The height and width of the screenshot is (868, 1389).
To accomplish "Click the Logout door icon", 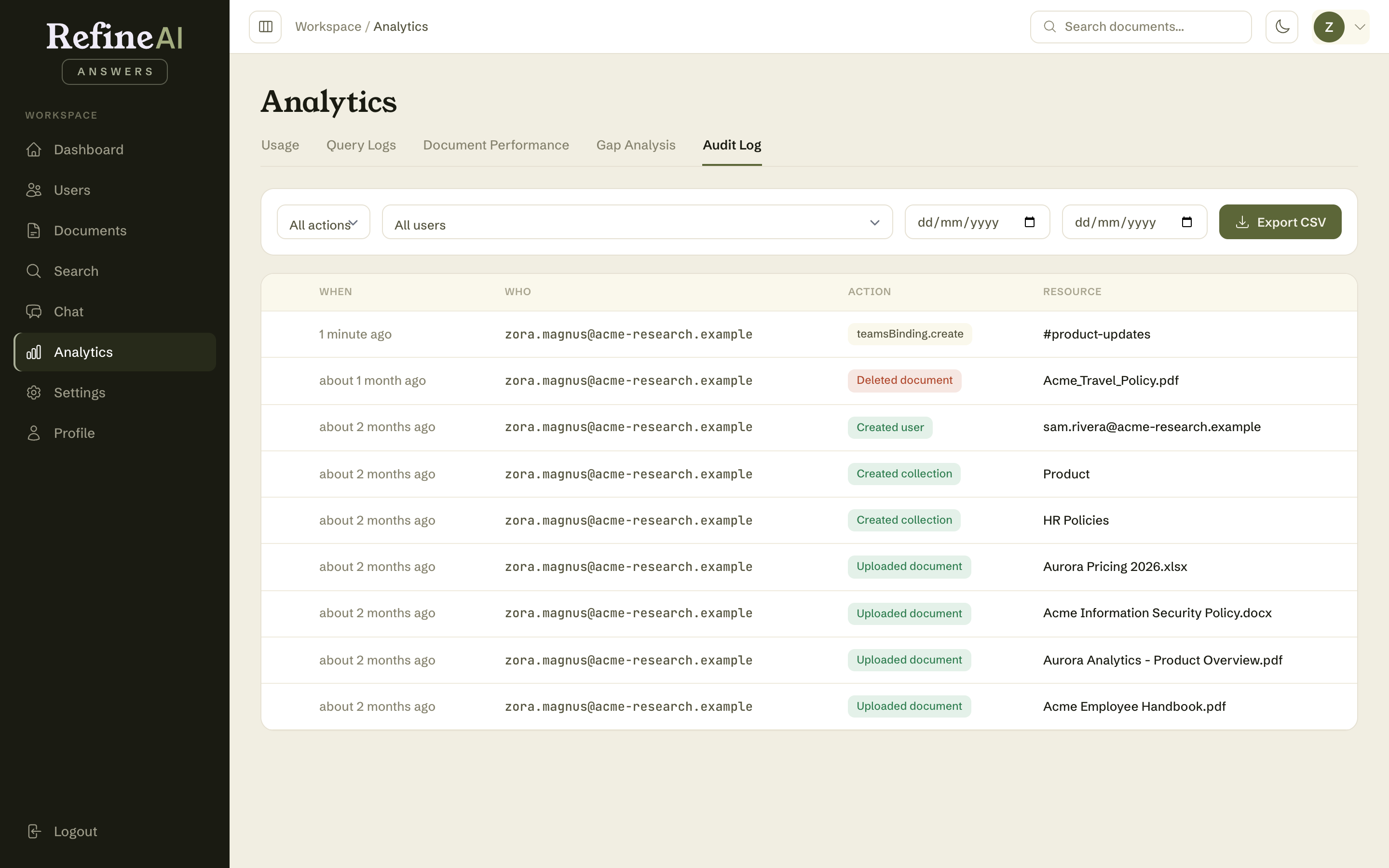I will pos(34,831).
